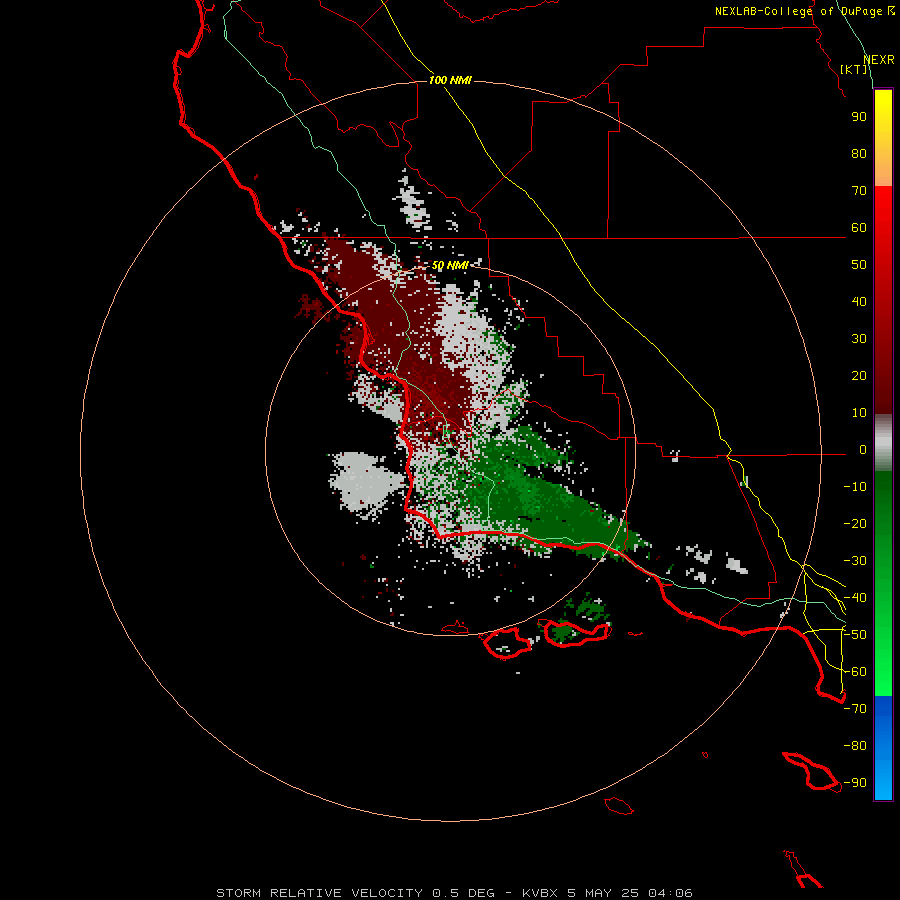900x900 pixels.
Task: Click the positive 10 scale value
Action: click(859, 413)
